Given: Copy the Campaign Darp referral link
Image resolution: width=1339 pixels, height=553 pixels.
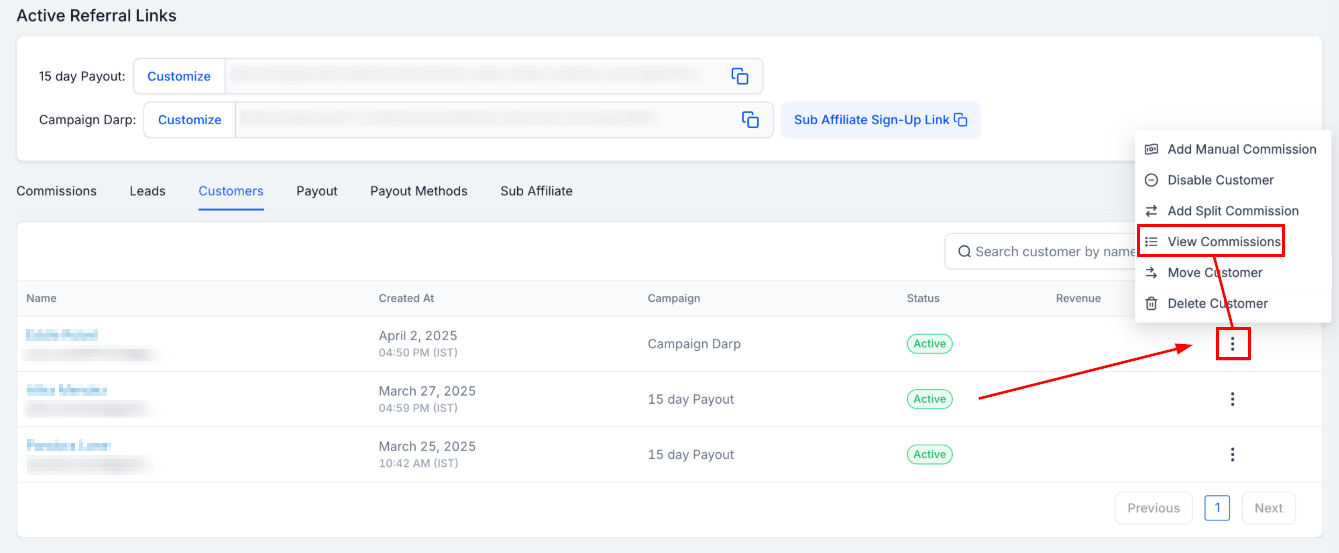Looking at the screenshot, I should point(750,119).
